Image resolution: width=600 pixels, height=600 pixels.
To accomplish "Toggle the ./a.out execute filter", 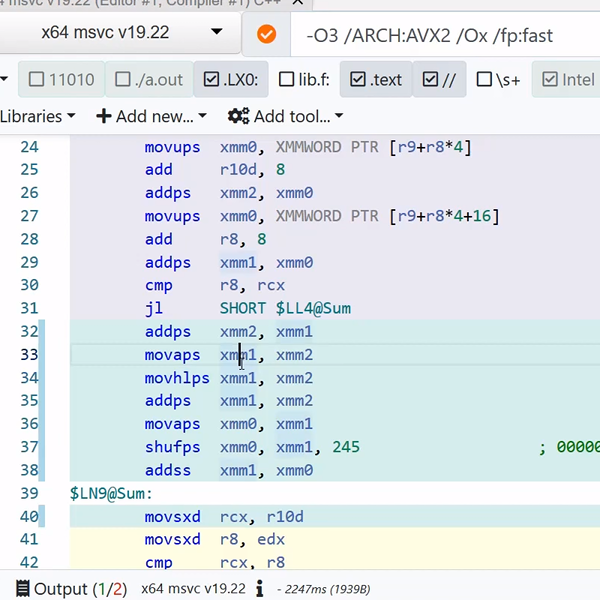I will point(149,80).
